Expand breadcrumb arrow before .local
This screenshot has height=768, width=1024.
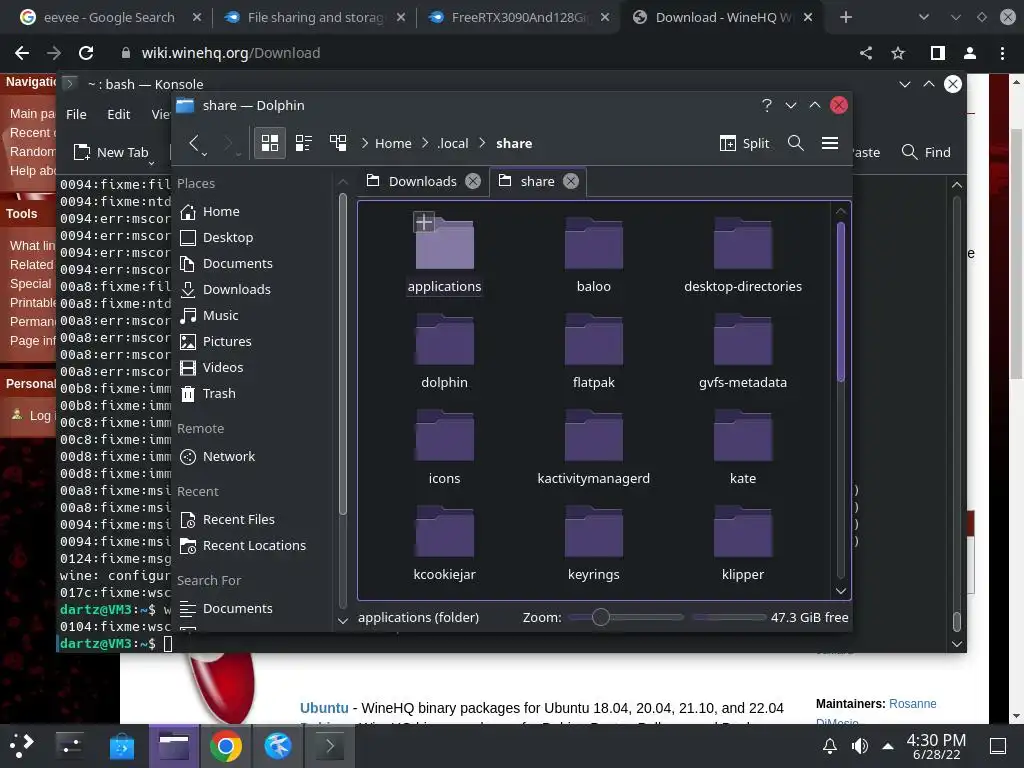click(425, 143)
